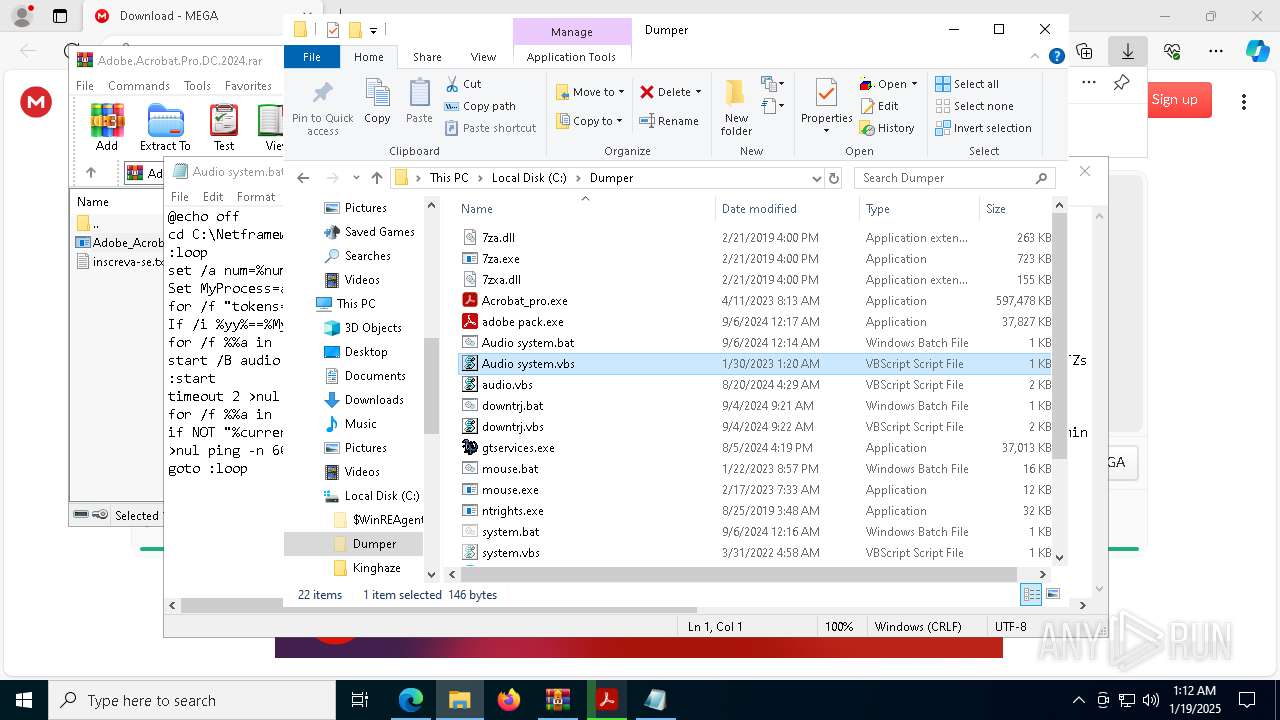This screenshot has width=1280, height=720.
Task: Select Kinghaze folder in navigation tree
Action: (376, 568)
